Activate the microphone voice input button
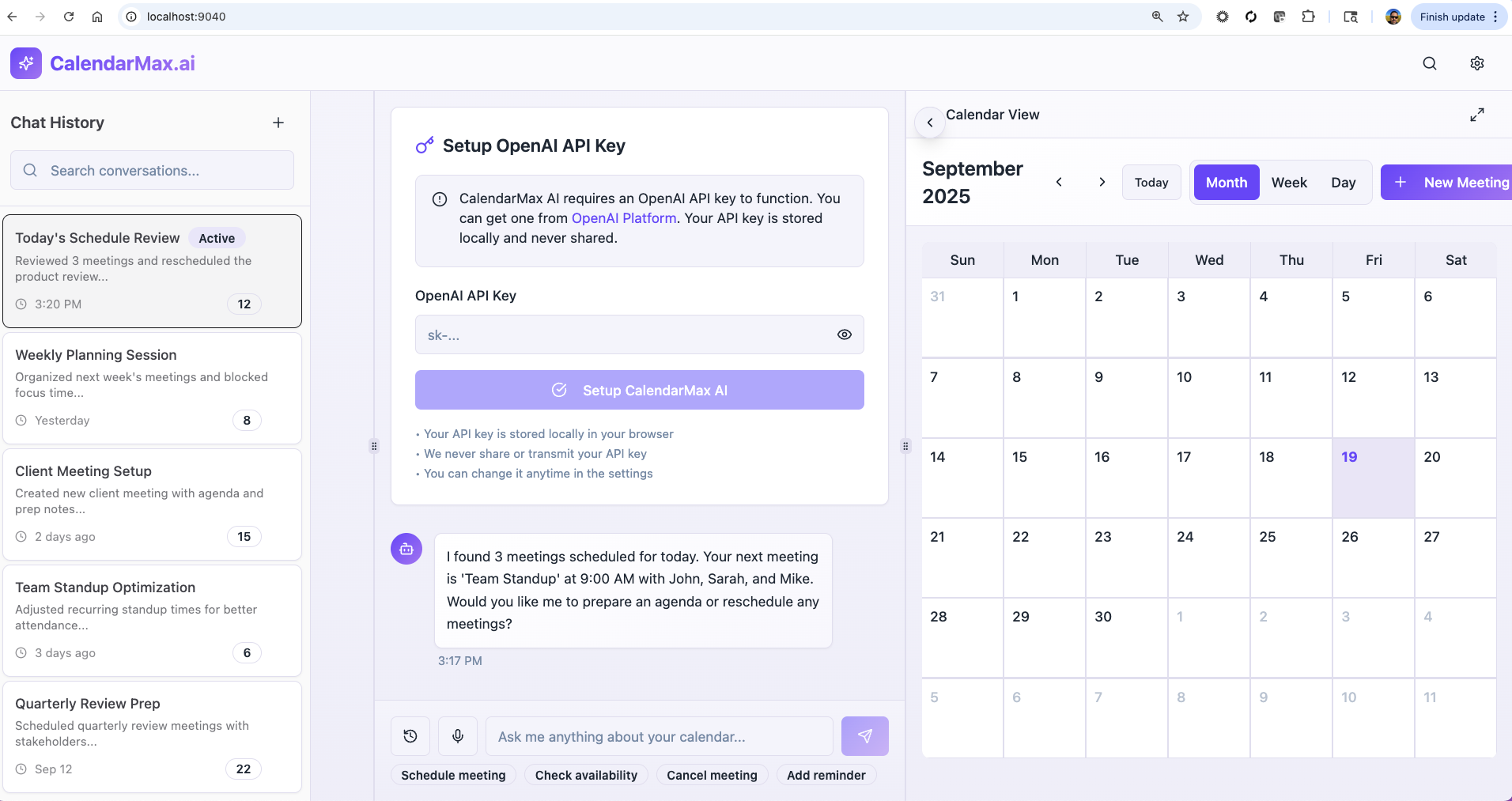Viewport: 1512px width, 801px height. pyautogui.click(x=458, y=736)
